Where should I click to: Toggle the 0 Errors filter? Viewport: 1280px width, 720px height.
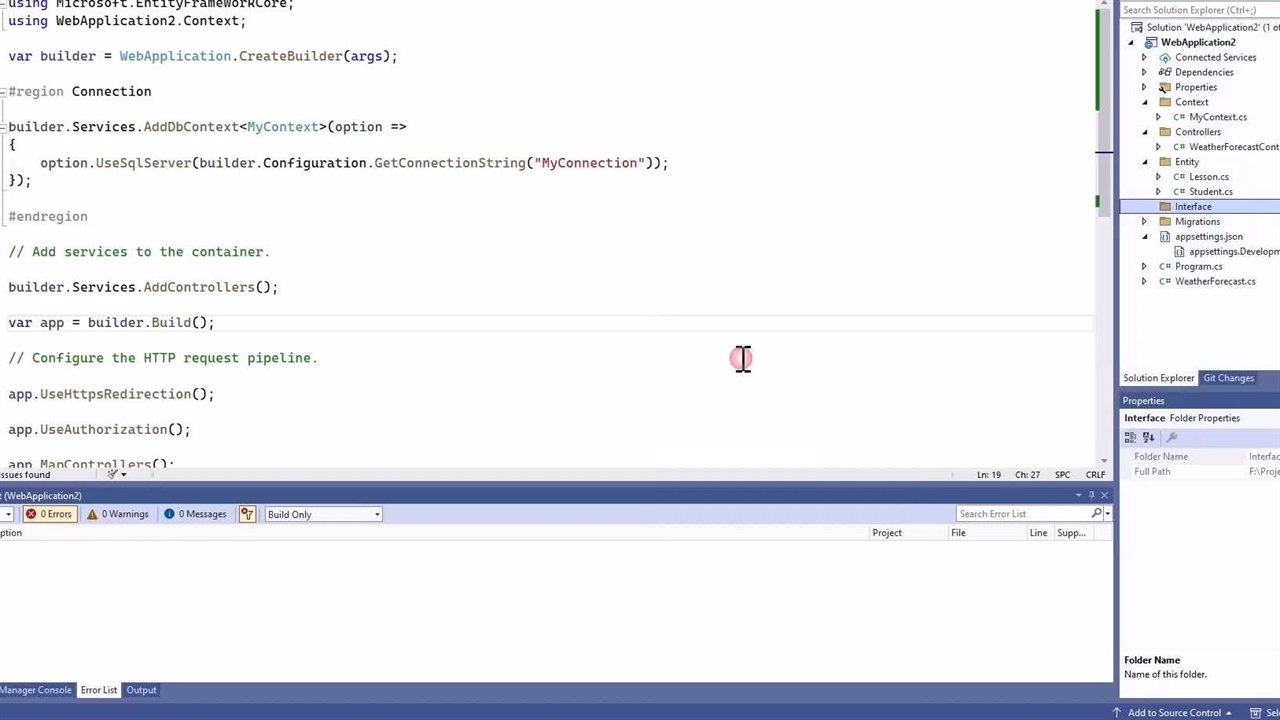click(49, 514)
